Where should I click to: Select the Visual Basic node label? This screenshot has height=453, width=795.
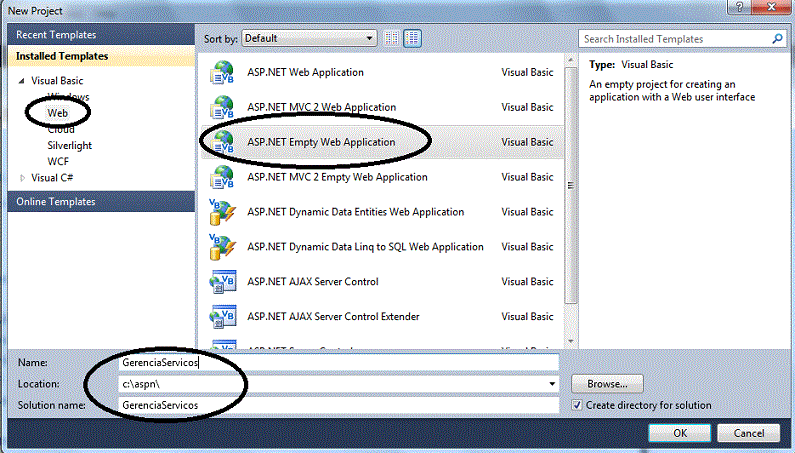(x=57, y=81)
